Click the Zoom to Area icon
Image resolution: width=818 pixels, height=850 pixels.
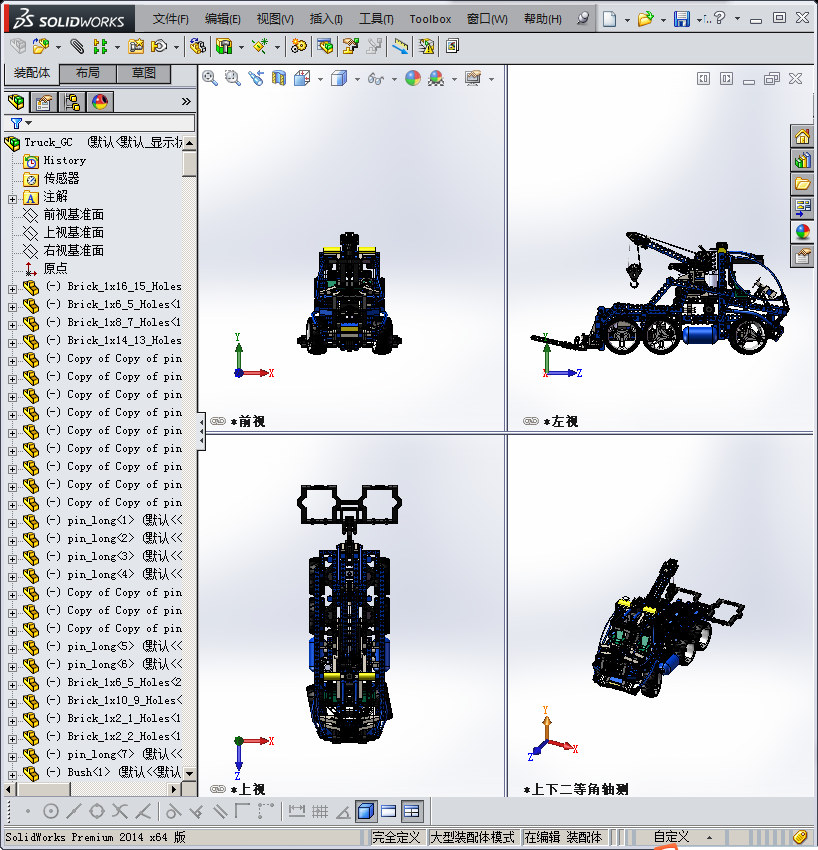coord(233,79)
